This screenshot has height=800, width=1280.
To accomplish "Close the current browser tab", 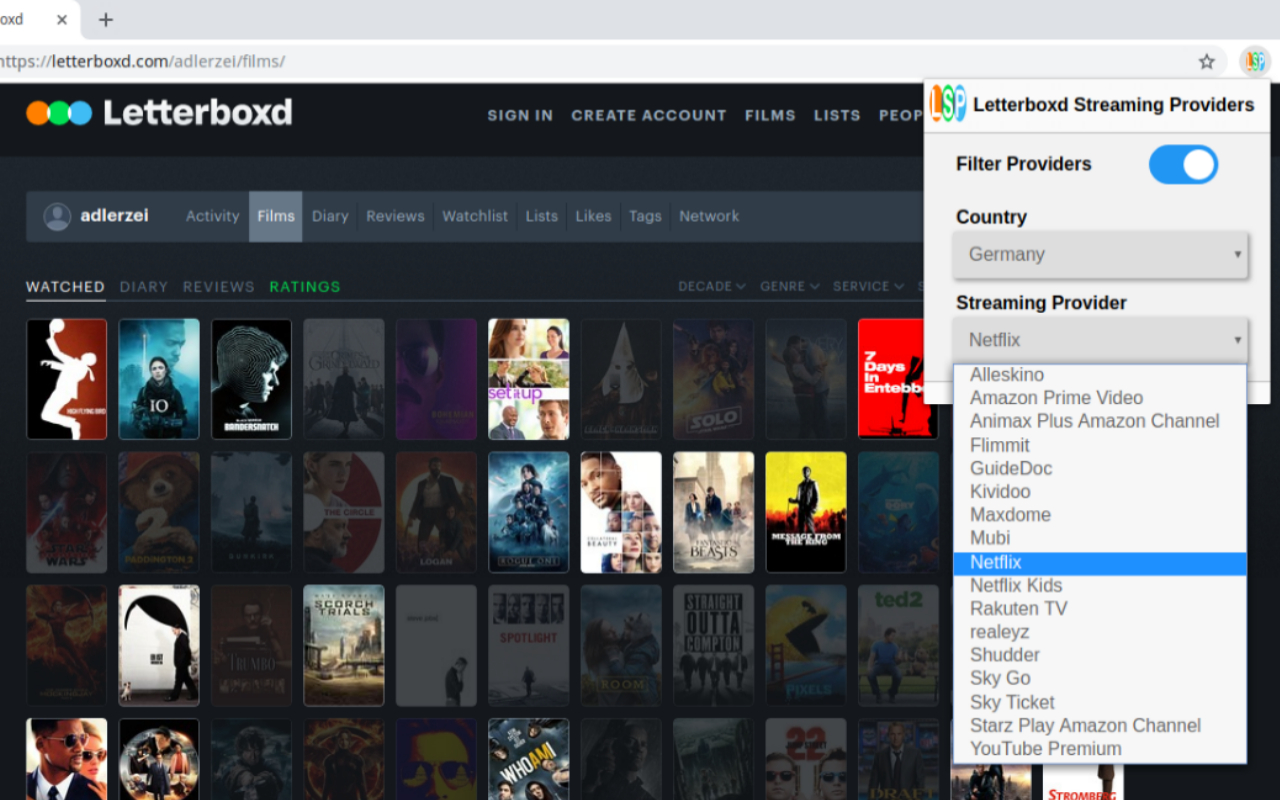I will click(x=63, y=20).
